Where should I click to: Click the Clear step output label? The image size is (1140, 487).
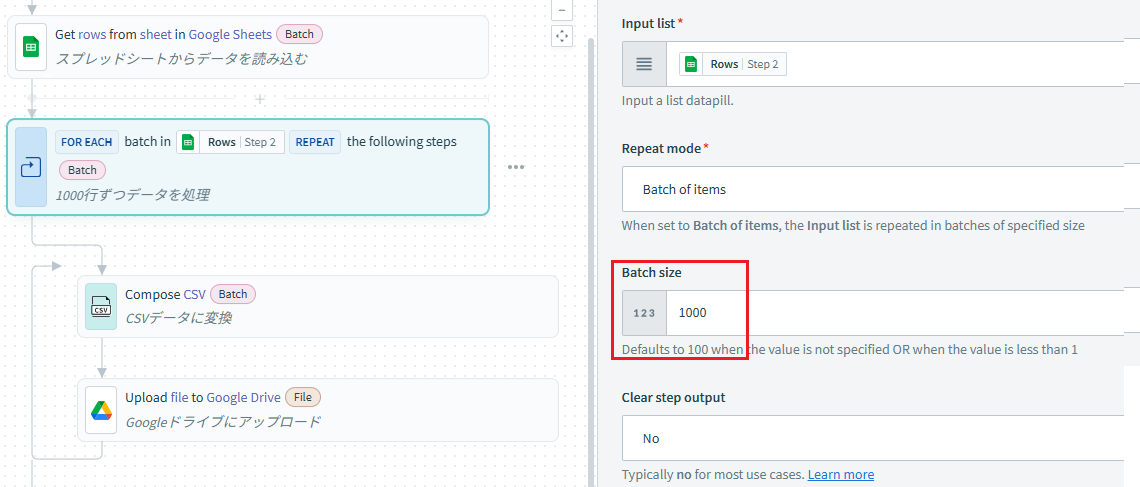click(x=673, y=398)
